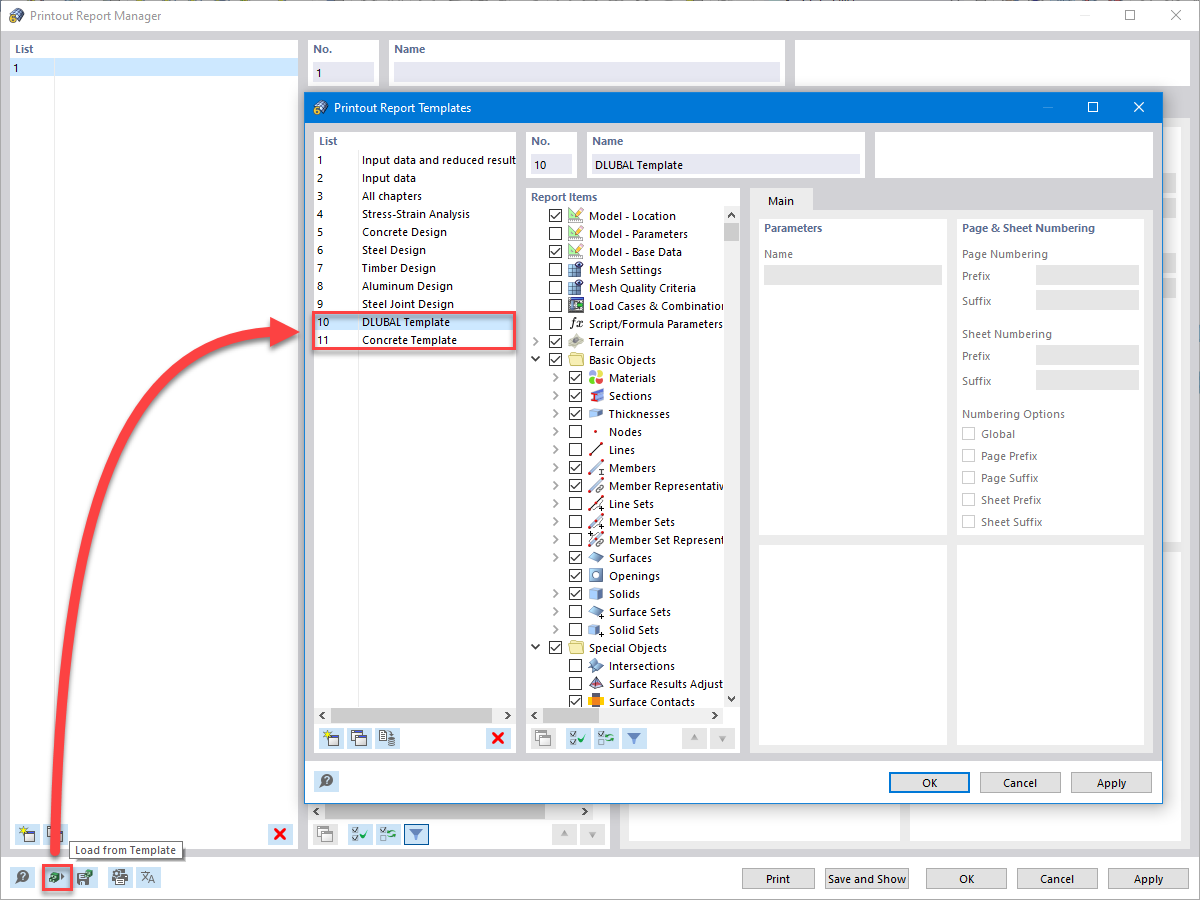Image resolution: width=1200 pixels, height=900 pixels.
Task: Click Cancel in Printout Report Templates
Action: pyautogui.click(x=1020, y=783)
